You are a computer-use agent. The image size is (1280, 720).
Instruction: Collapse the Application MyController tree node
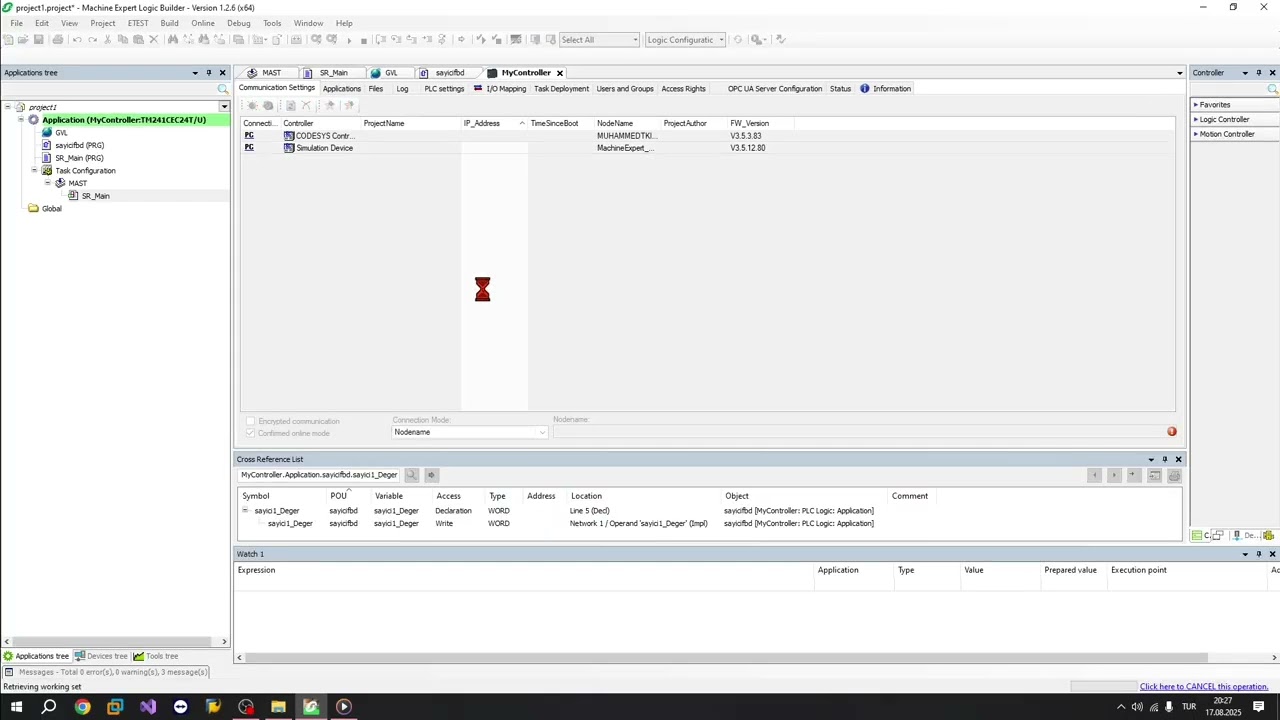coord(21,120)
